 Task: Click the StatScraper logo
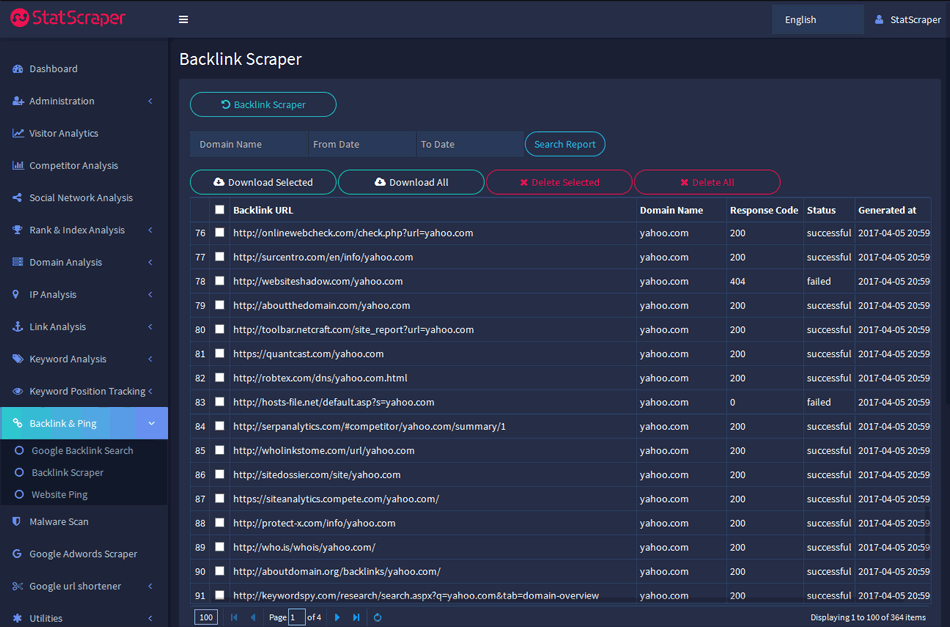(x=68, y=18)
